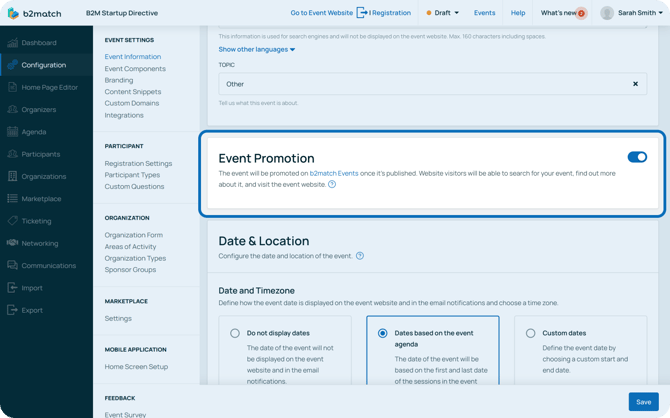670x418 pixels.
Task: Open Marketplace Settings link
Action: [118, 318]
